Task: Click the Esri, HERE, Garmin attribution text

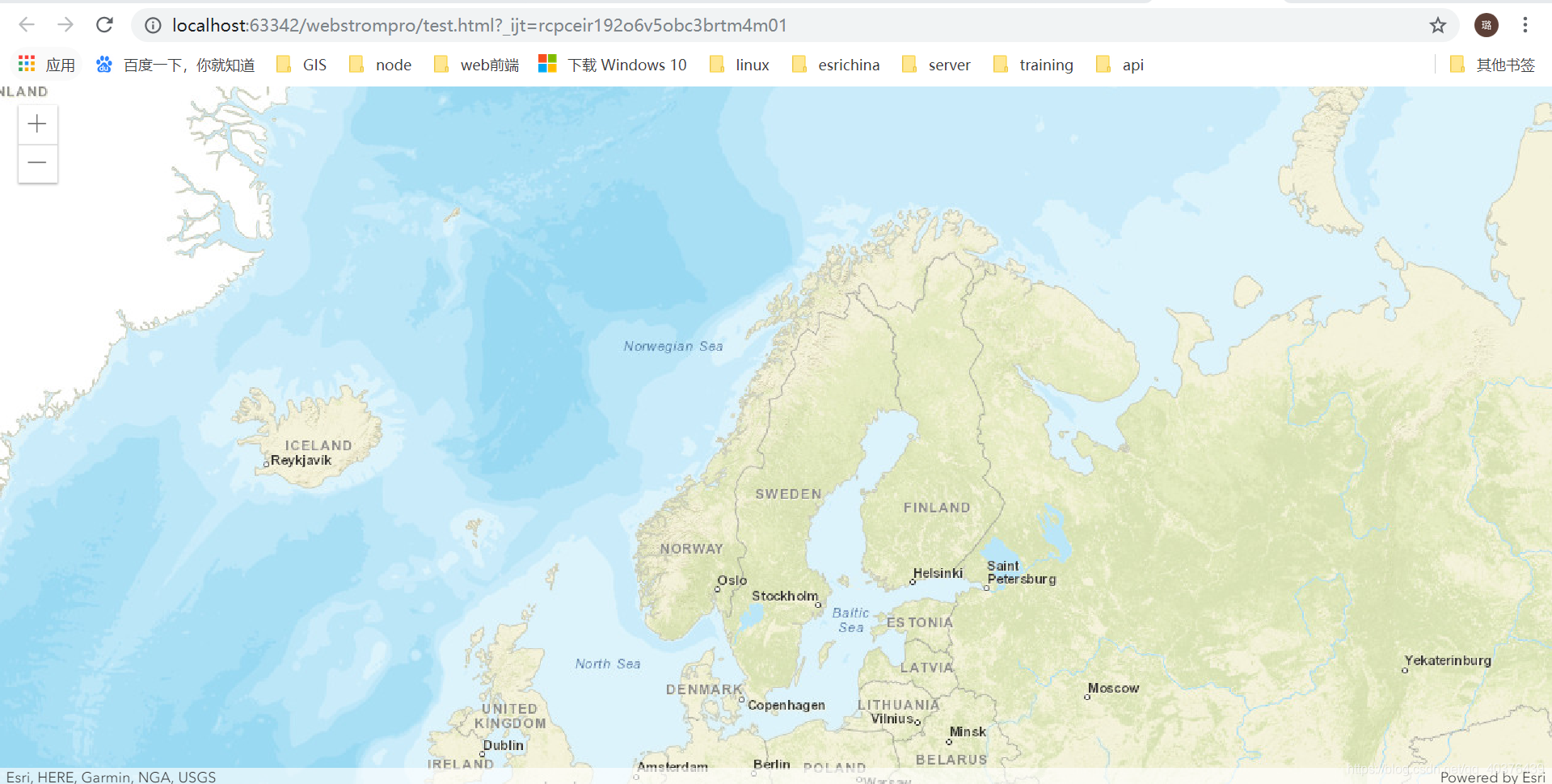Action: click(111, 777)
